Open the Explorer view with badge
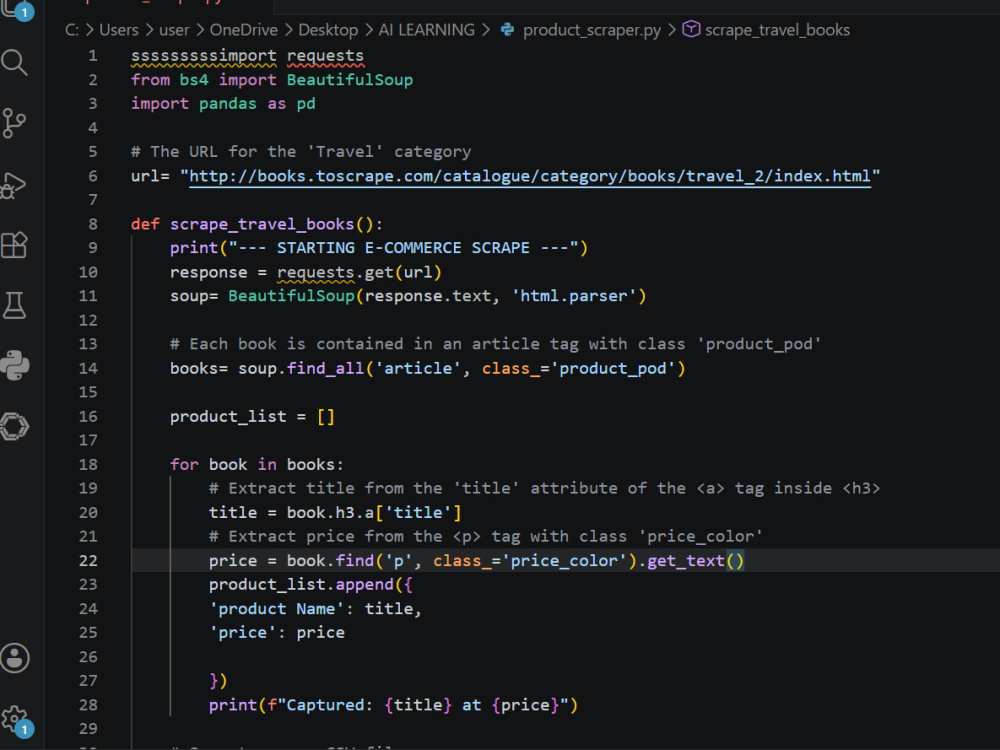The width and height of the screenshot is (1000, 750). (16, 9)
